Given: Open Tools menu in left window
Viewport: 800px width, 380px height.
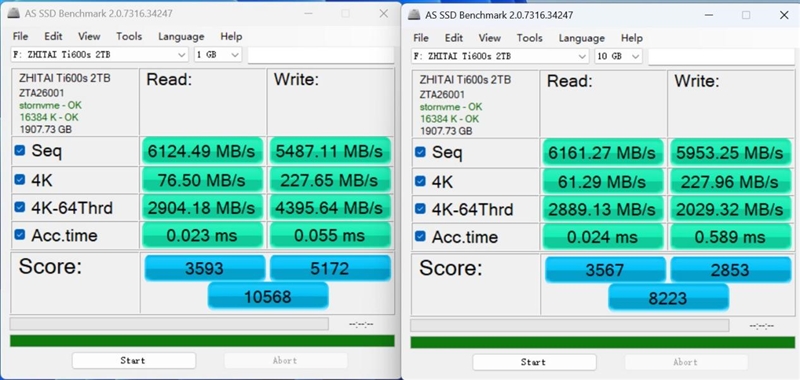Looking at the screenshot, I should [129, 36].
